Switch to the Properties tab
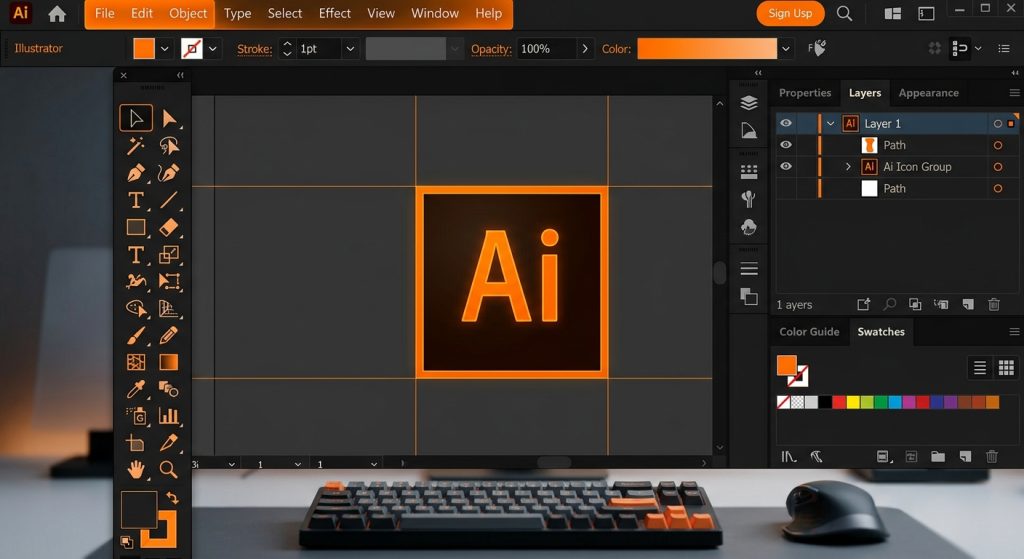Image resolution: width=1024 pixels, height=559 pixels. tap(805, 93)
